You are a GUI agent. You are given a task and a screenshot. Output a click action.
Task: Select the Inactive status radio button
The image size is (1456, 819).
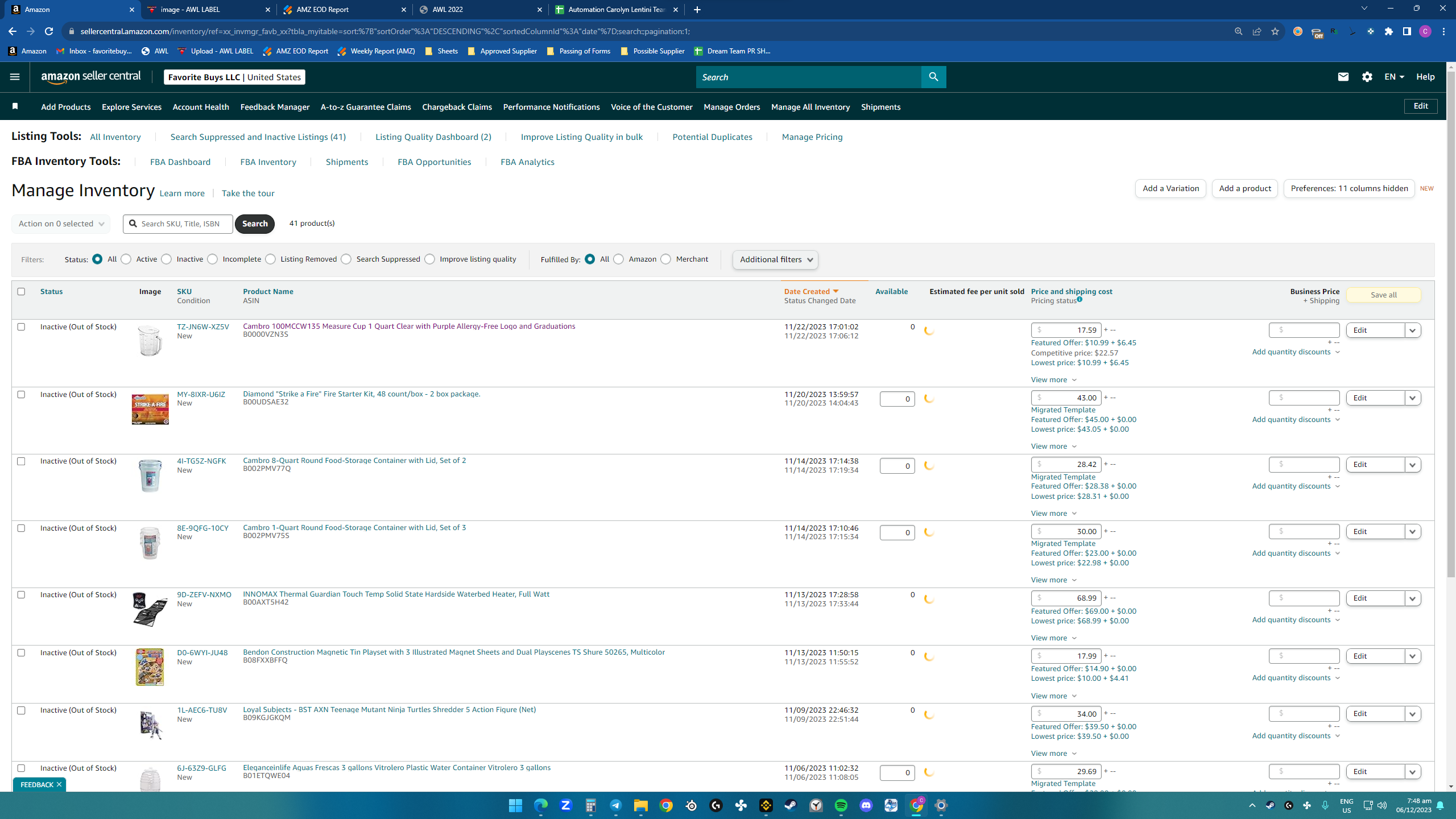point(166,259)
